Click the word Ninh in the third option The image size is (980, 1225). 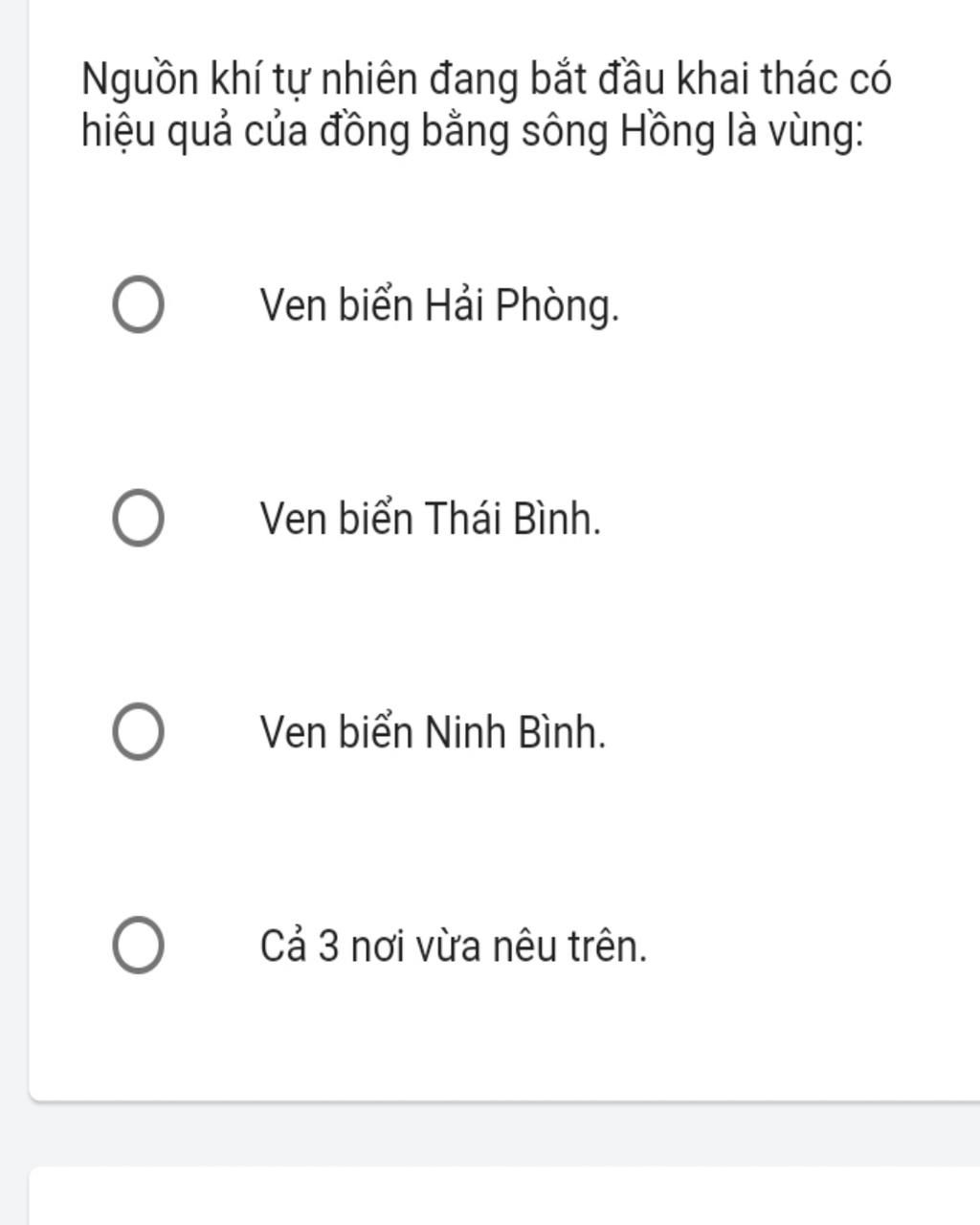pyautogui.click(x=465, y=732)
